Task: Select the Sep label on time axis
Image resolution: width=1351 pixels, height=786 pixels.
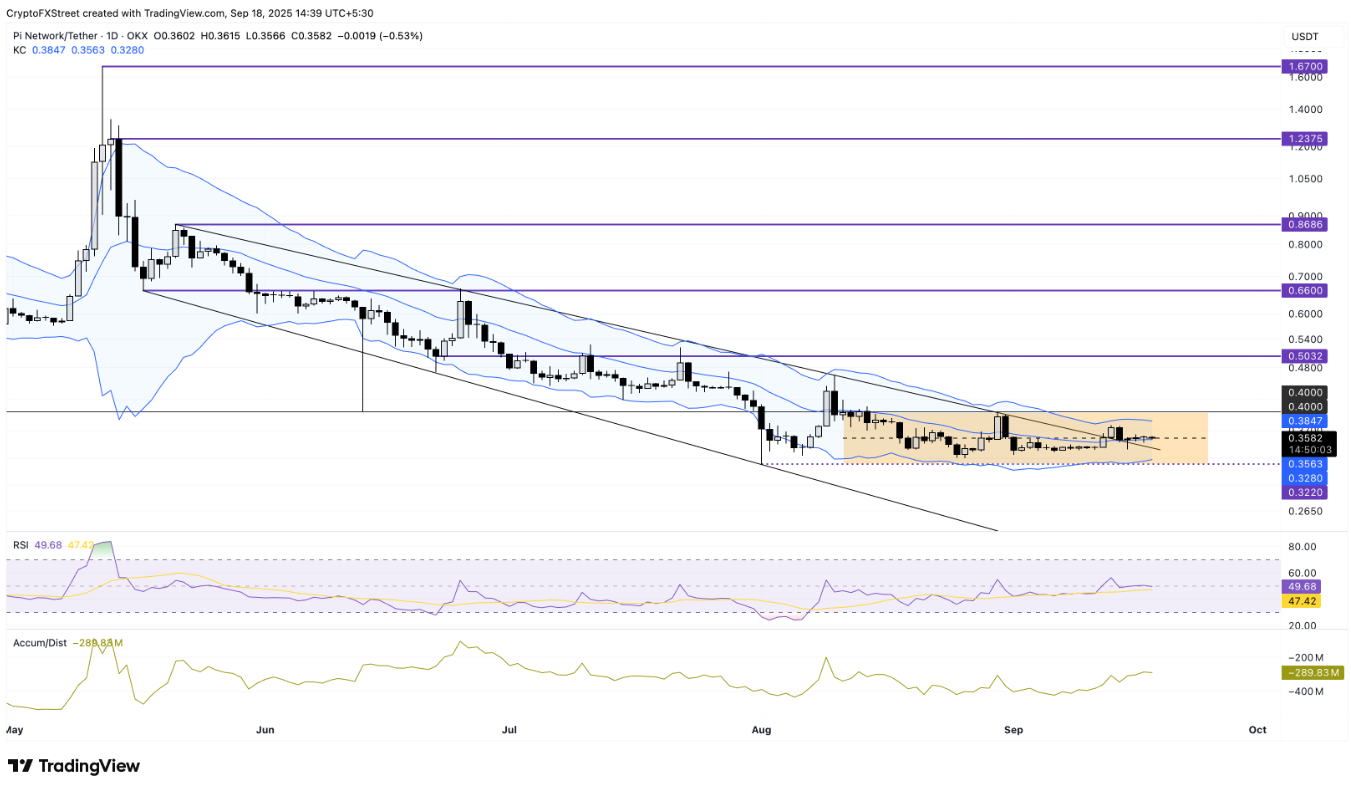Action: click(x=1013, y=730)
